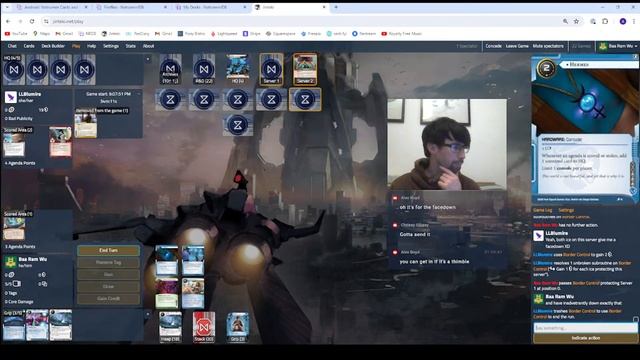Open the Deck Builder page

[53, 46]
